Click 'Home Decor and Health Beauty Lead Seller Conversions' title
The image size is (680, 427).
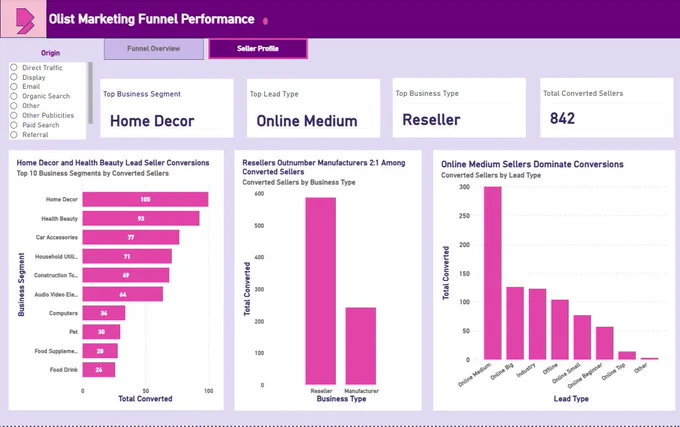point(113,163)
